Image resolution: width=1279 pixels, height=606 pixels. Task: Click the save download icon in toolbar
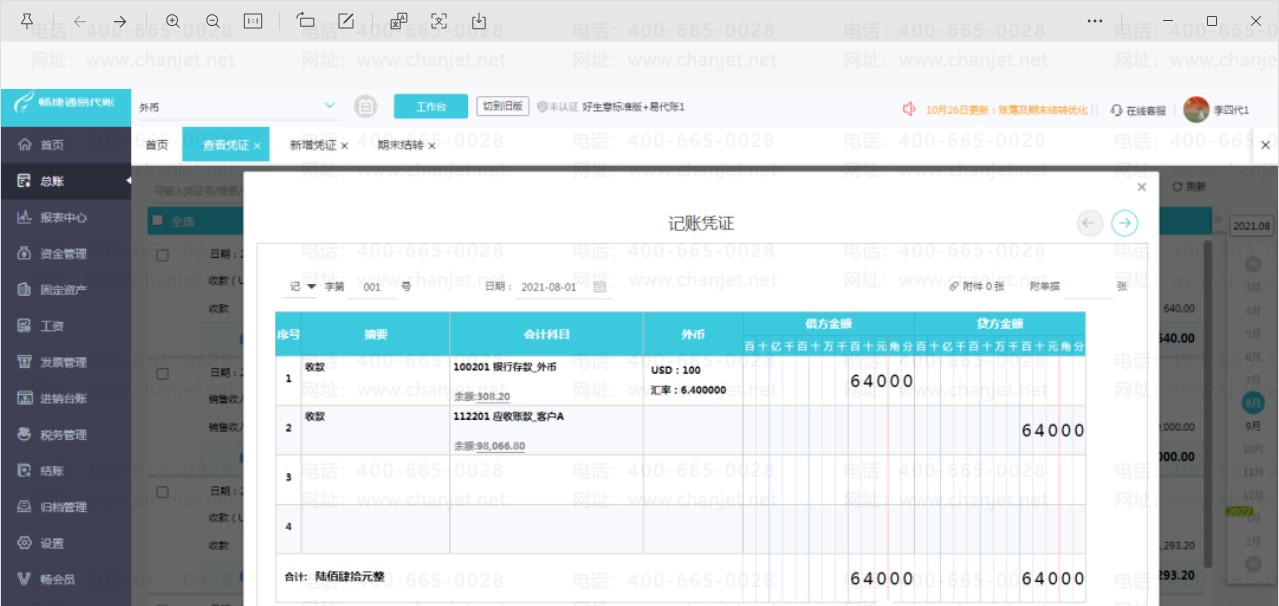(479, 21)
